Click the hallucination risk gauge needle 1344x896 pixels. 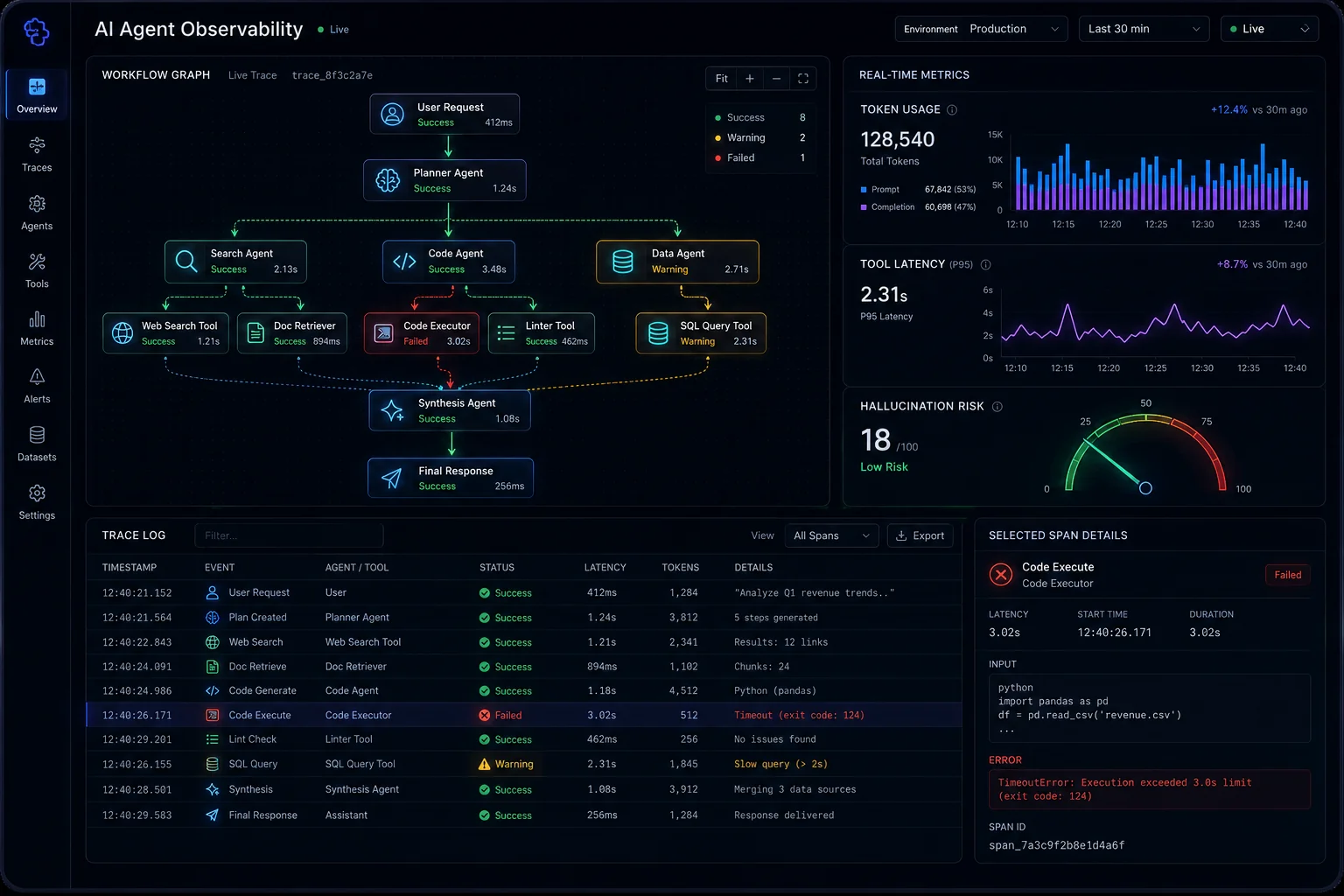1114,465
